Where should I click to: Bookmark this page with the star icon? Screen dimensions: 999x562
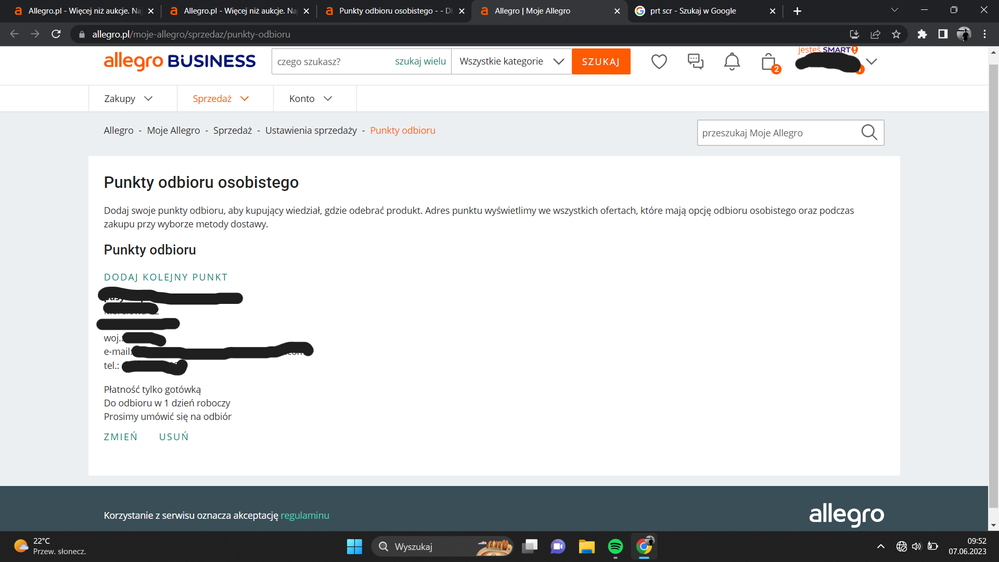pyautogui.click(x=896, y=34)
